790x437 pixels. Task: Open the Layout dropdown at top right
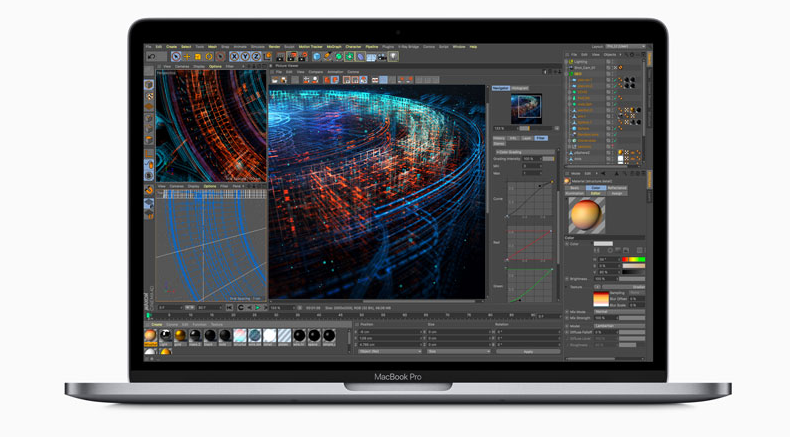pos(625,47)
